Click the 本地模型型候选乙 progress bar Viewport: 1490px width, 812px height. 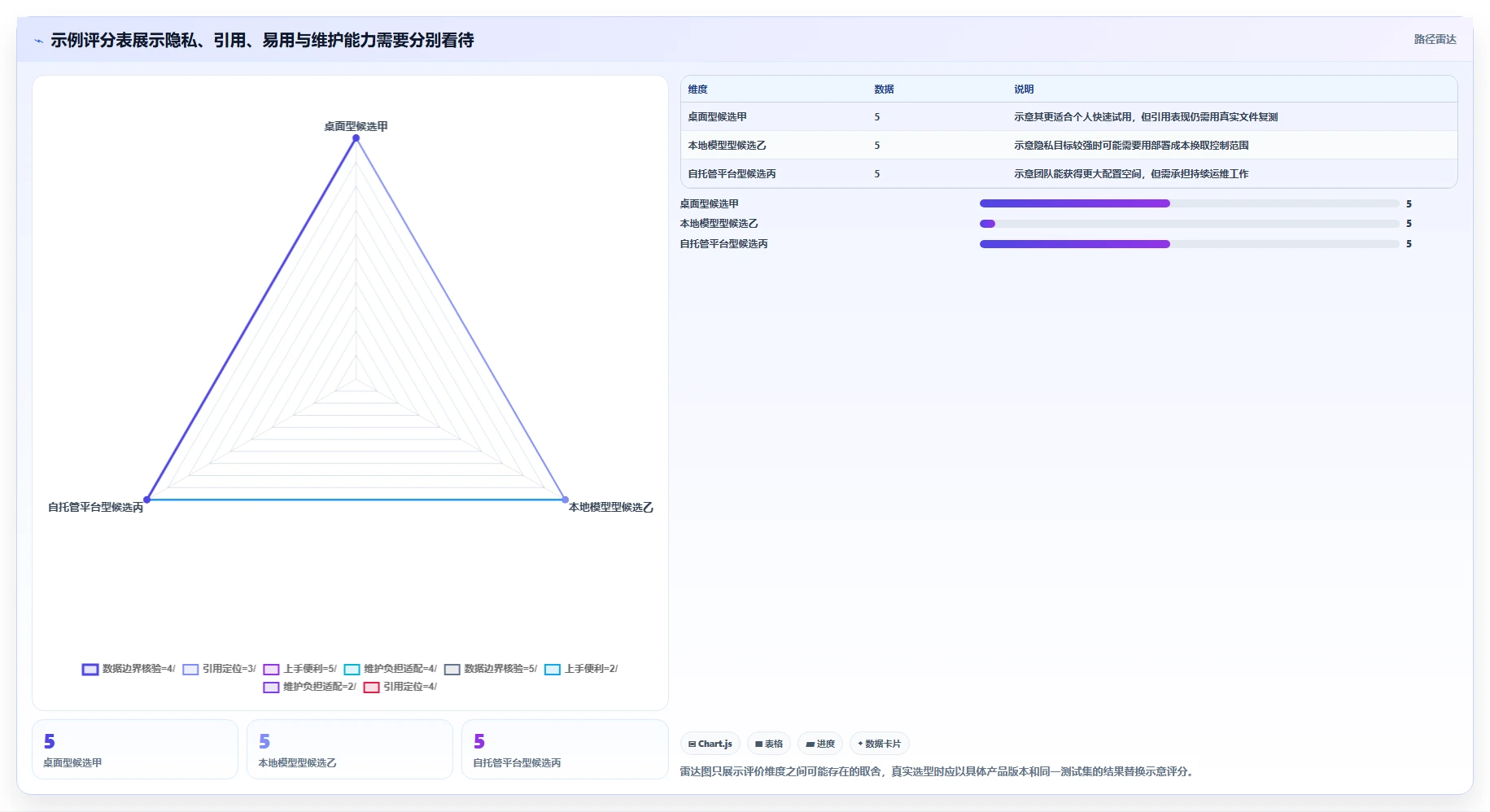tap(1189, 224)
